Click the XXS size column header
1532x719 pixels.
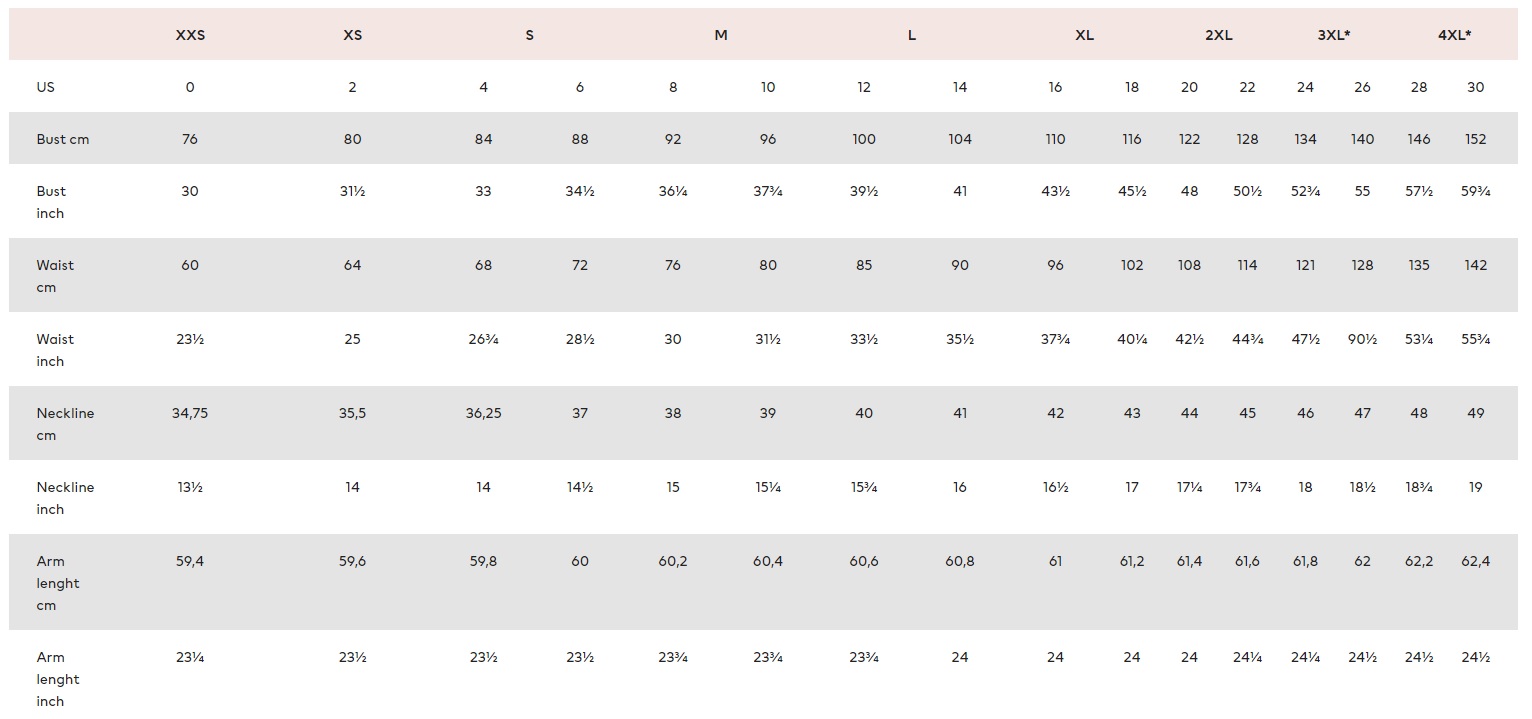coord(190,35)
